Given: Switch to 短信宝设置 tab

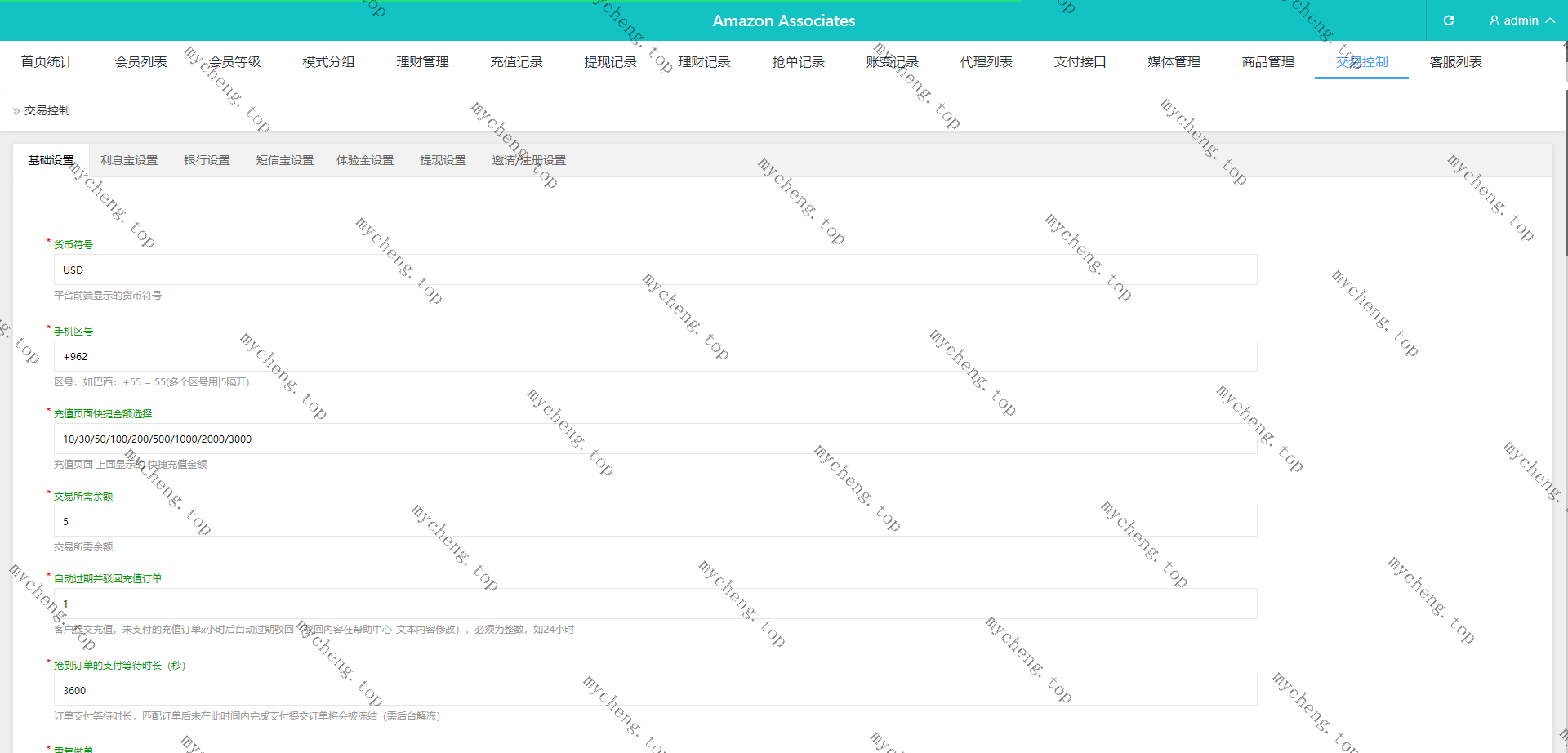Looking at the screenshot, I should click(284, 160).
